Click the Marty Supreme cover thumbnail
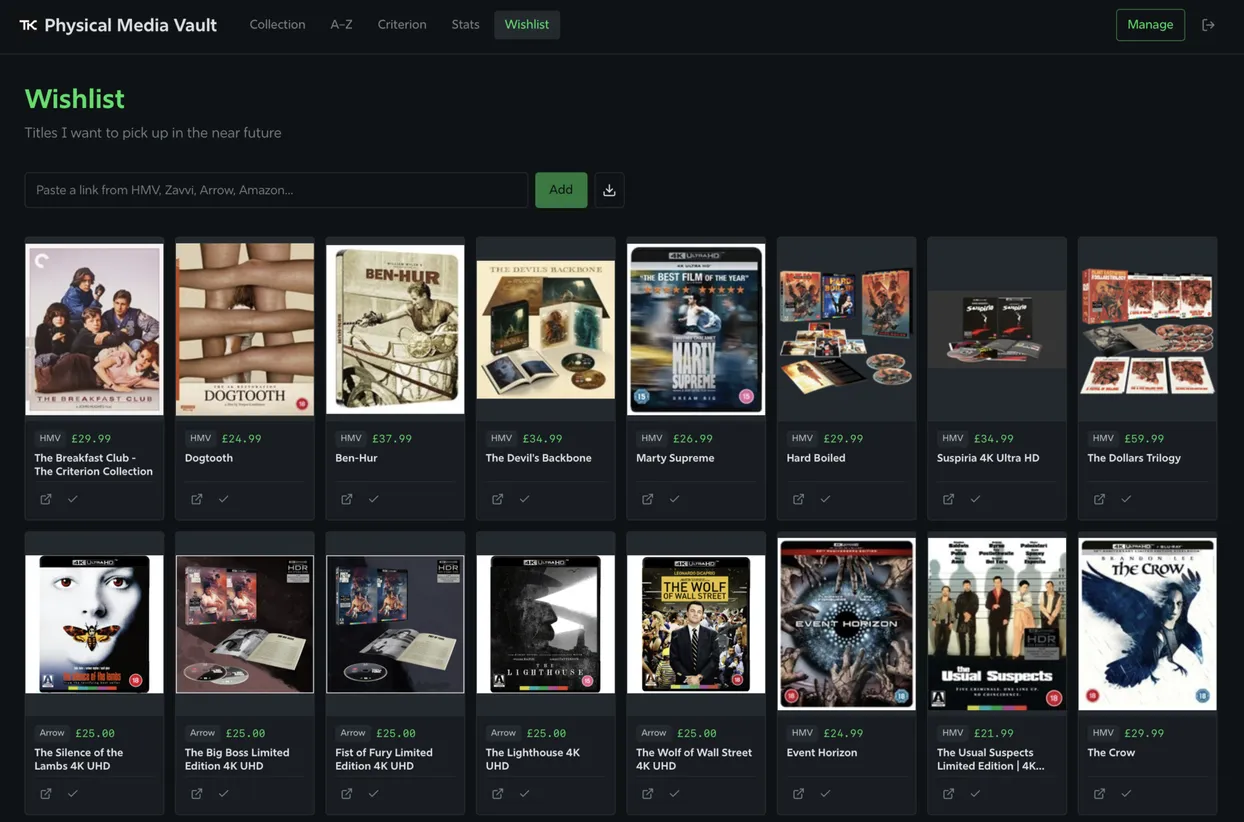Image resolution: width=1244 pixels, height=822 pixels. click(x=696, y=329)
